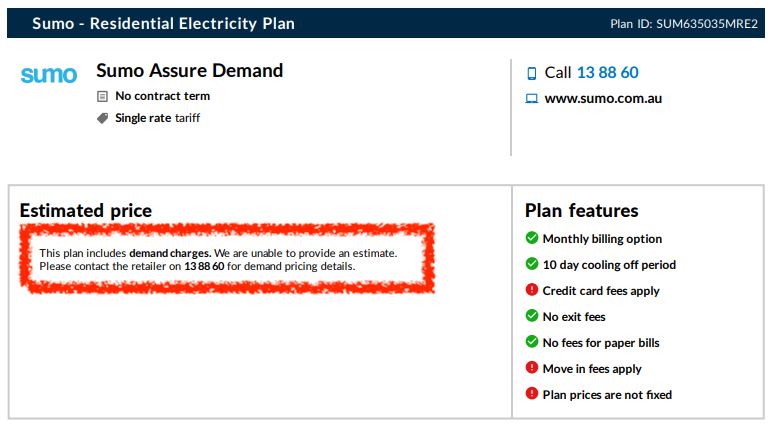Viewport: 775px width, 430px height.
Task: Click the Sumo Assure Demand plan title
Action: [x=189, y=71]
